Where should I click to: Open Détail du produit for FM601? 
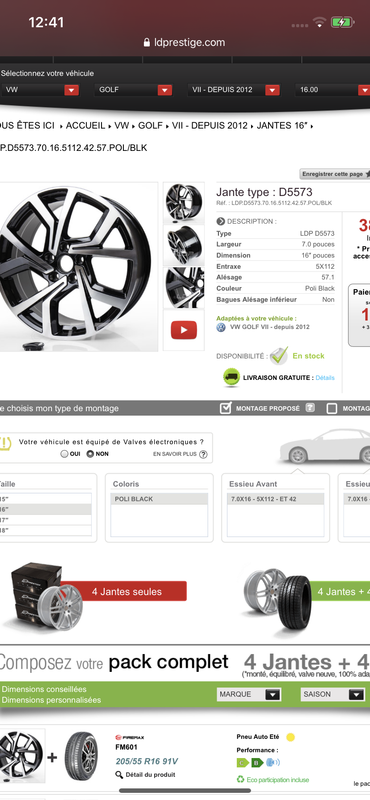point(150,774)
